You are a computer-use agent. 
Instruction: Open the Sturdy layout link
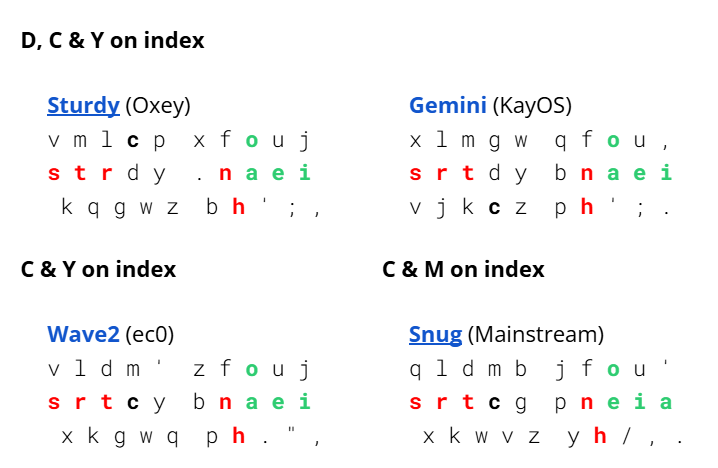point(84,105)
